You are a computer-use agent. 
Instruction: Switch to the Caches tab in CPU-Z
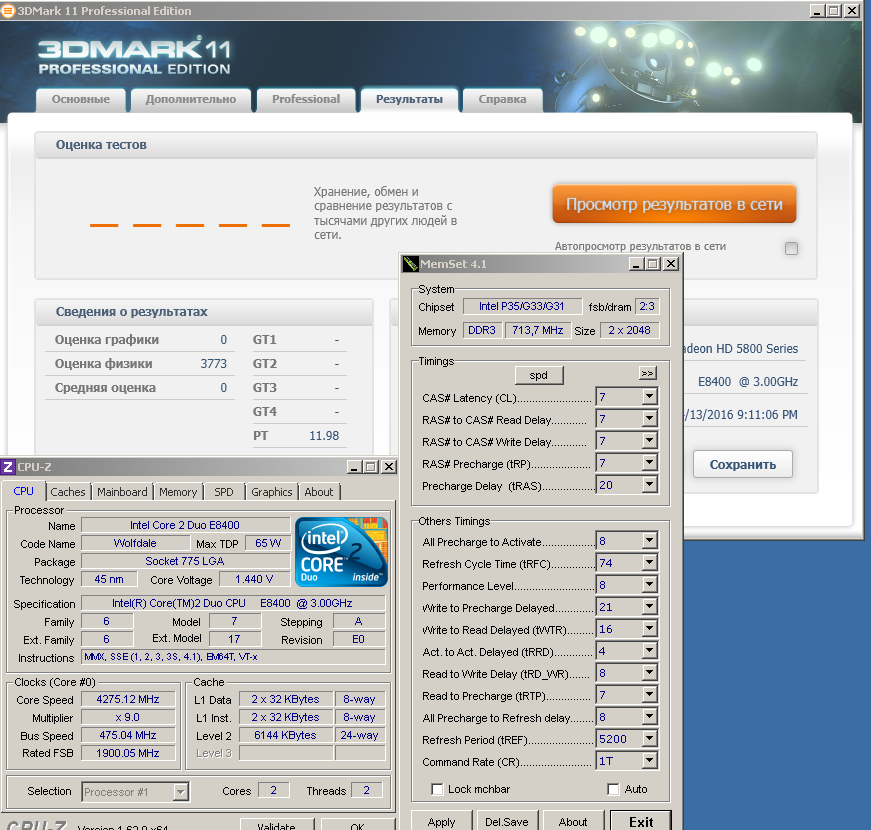tap(68, 492)
